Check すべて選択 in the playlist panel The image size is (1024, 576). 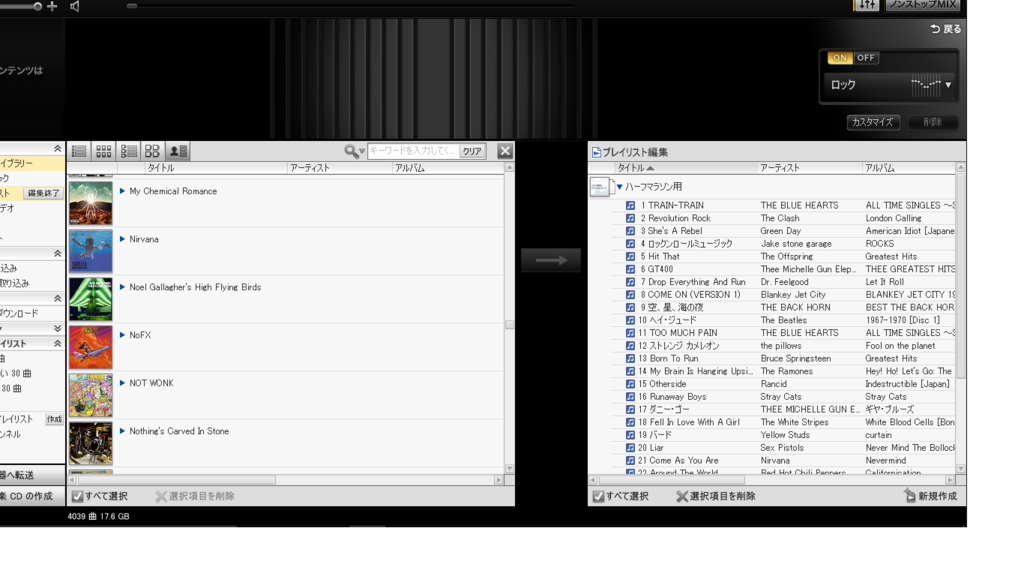coord(598,496)
